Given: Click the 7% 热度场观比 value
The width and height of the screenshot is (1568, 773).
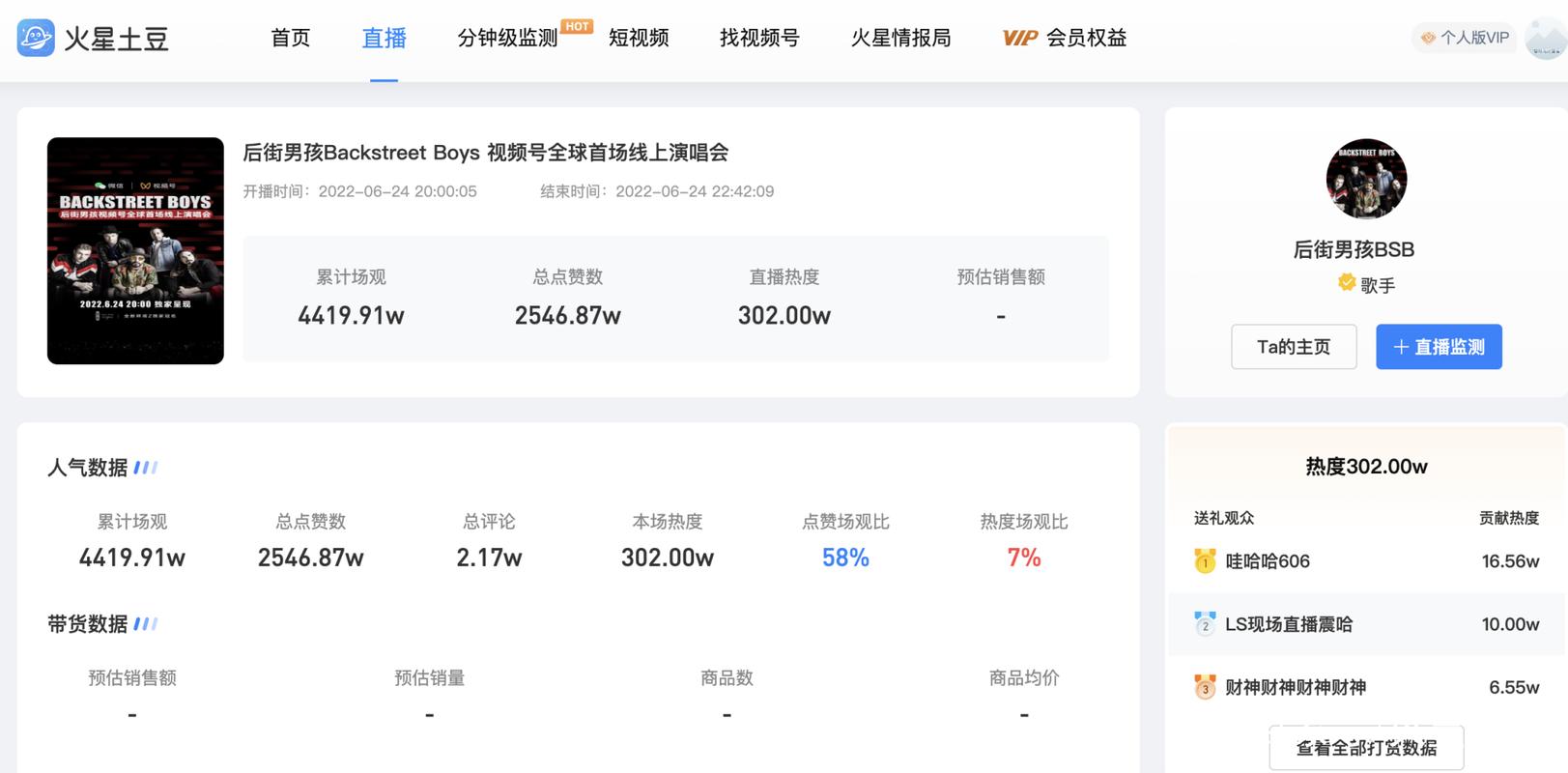Looking at the screenshot, I should (1024, 558).
